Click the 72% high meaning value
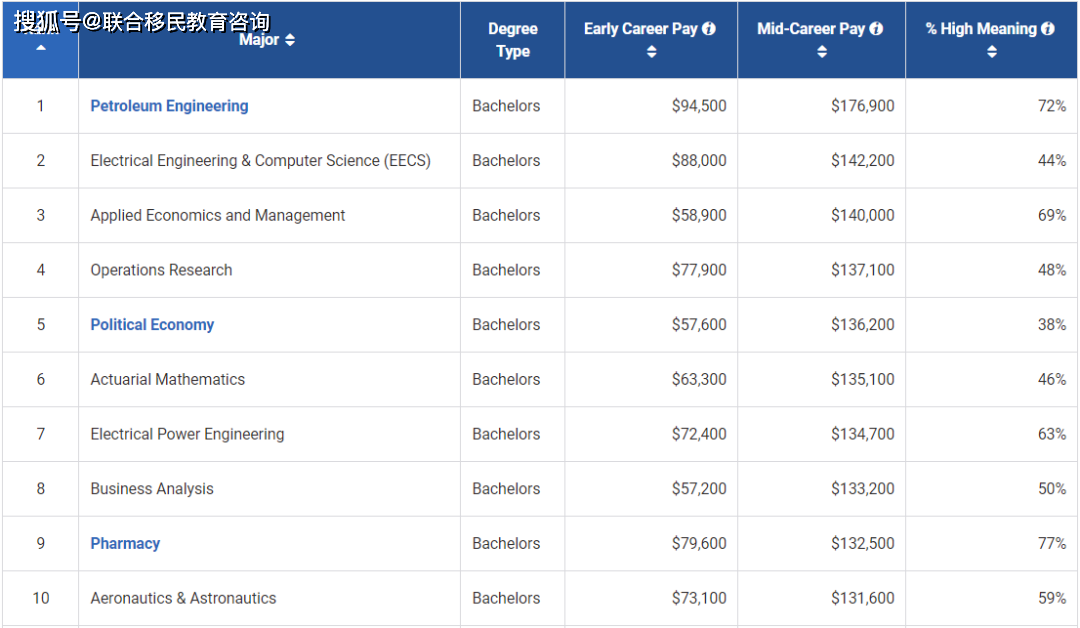Viewport: 1080px width, 628px height. (x=1052, y=106)
